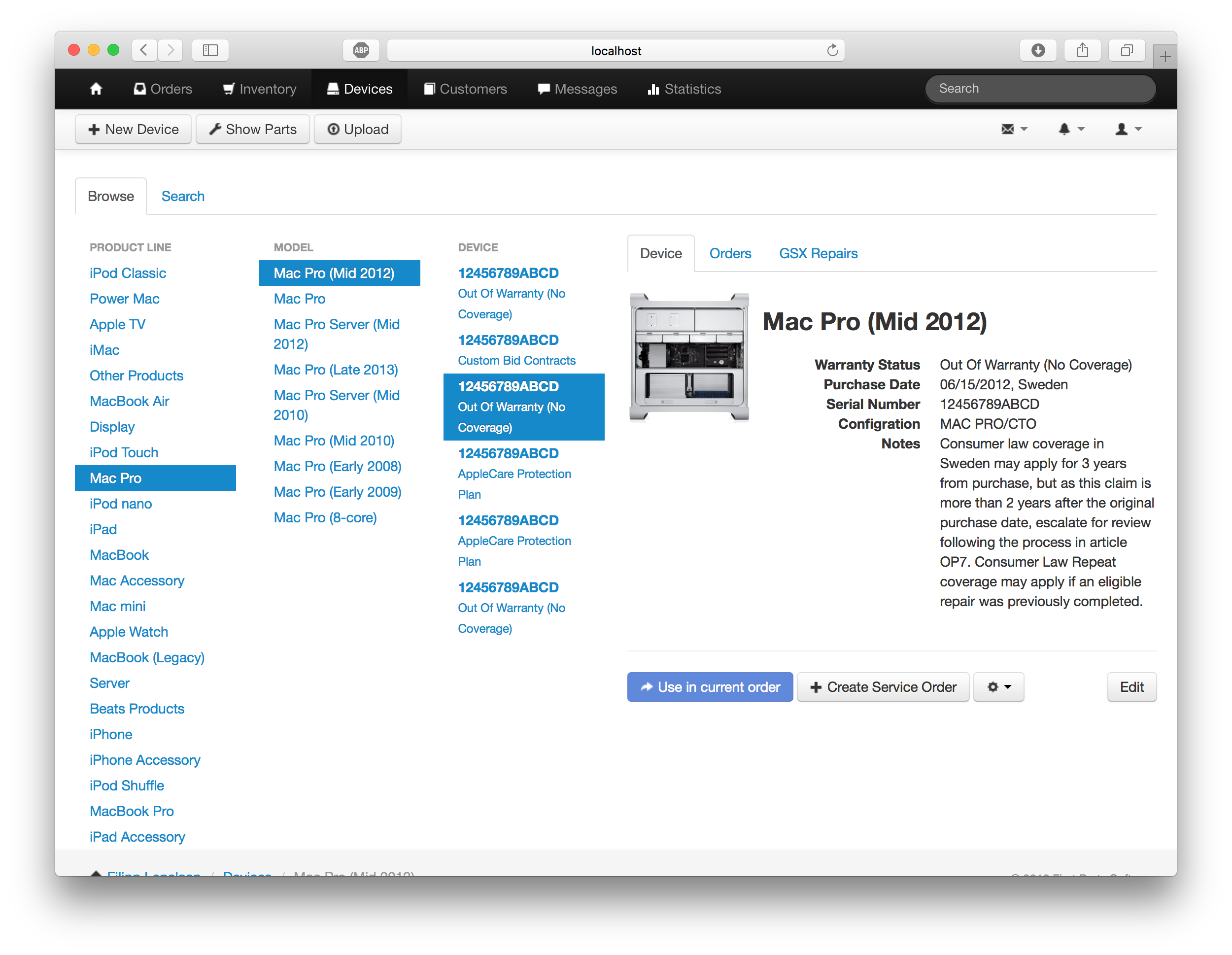Switch to the device Orders tab
This screenshot has height=955, width=1232.
(x=730, y=253)
